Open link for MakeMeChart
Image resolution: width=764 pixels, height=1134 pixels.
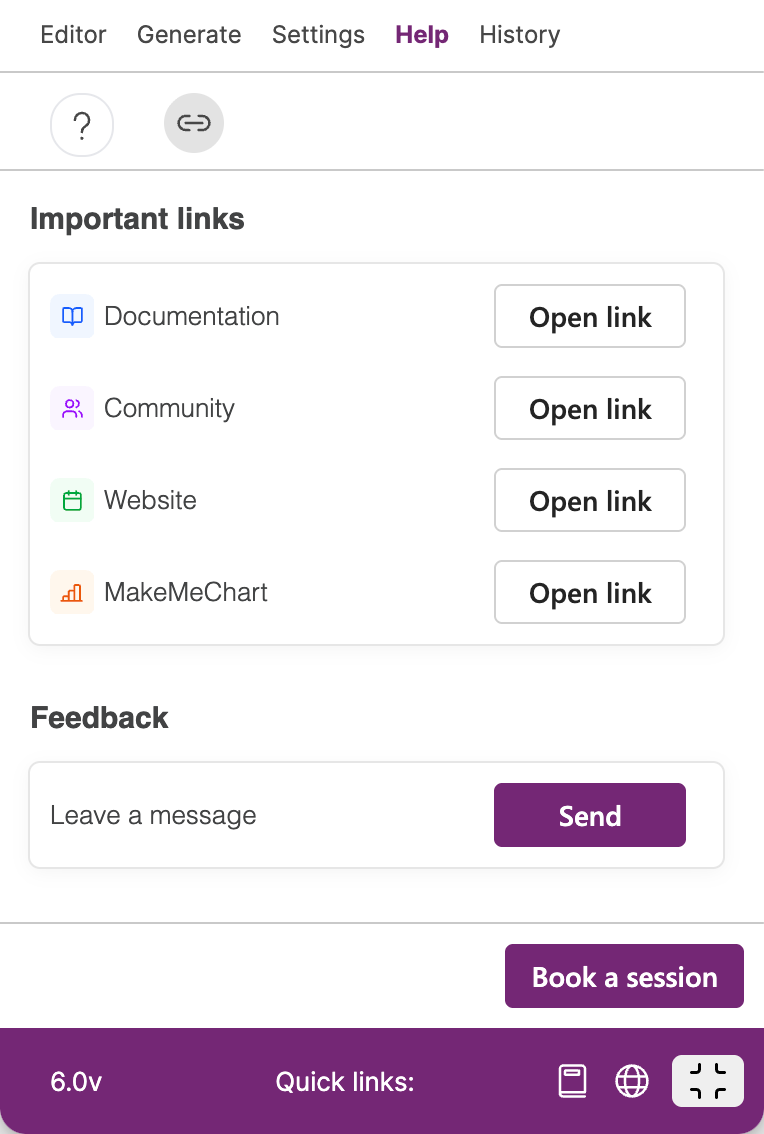tap(590, 592)
